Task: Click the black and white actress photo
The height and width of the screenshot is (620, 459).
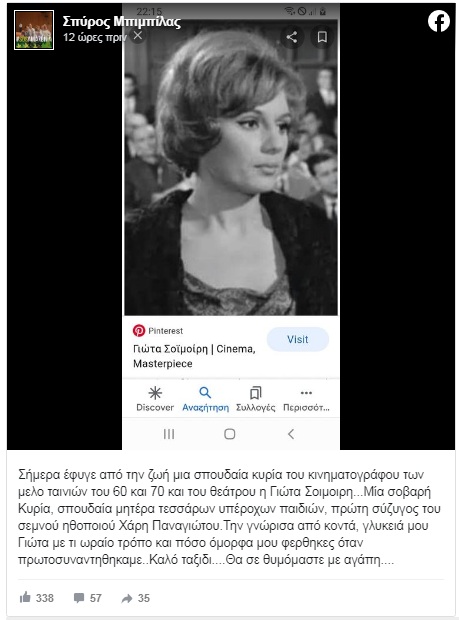Action: coord(231,166)
